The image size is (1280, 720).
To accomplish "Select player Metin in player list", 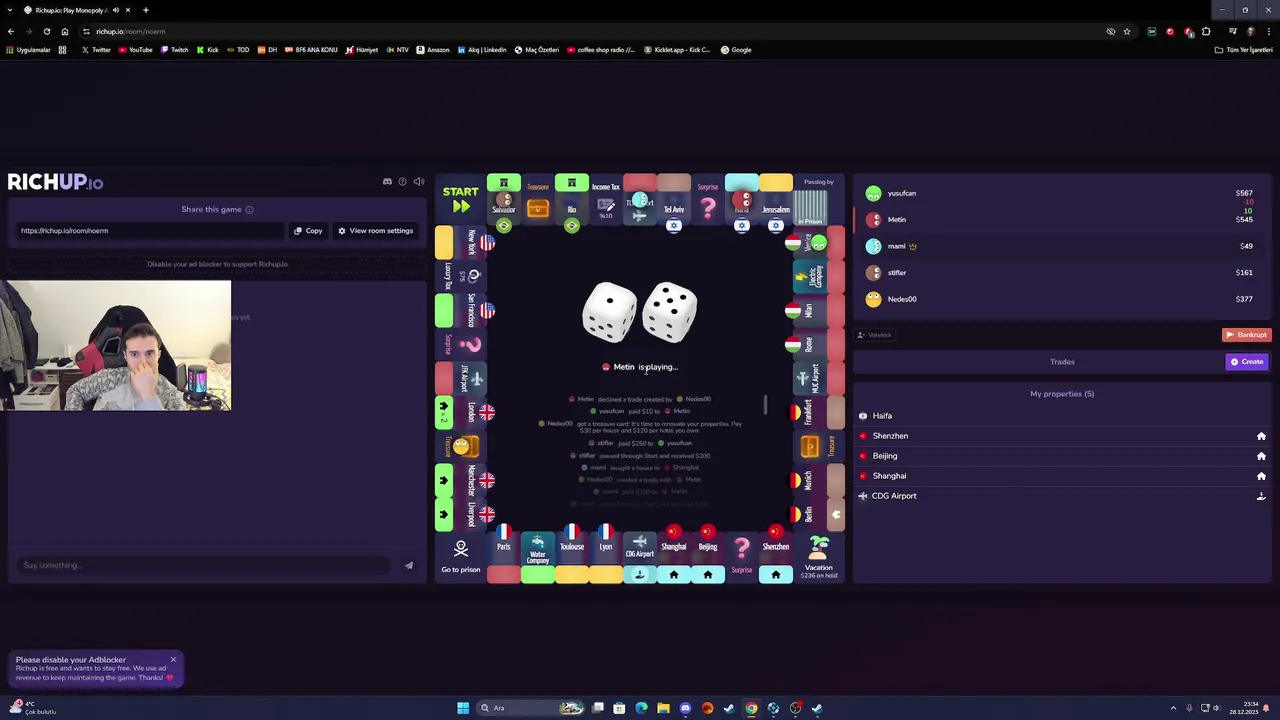I will (x=1060, y=220).
